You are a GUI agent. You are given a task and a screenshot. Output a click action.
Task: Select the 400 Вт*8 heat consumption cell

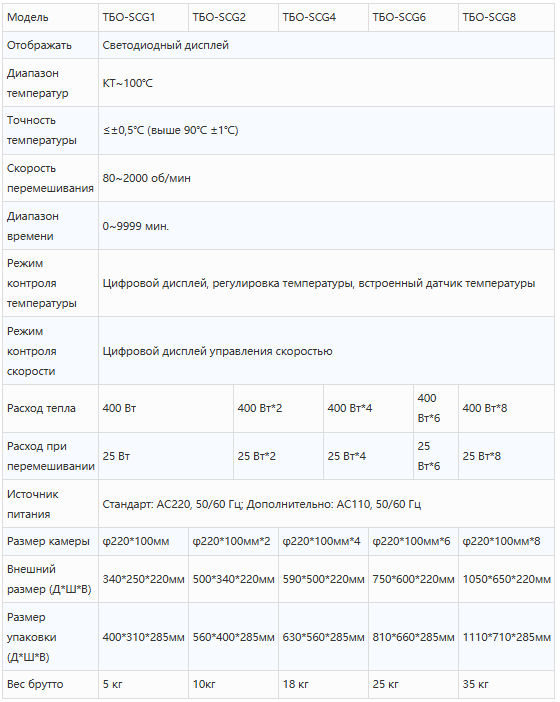pos(506,408)
